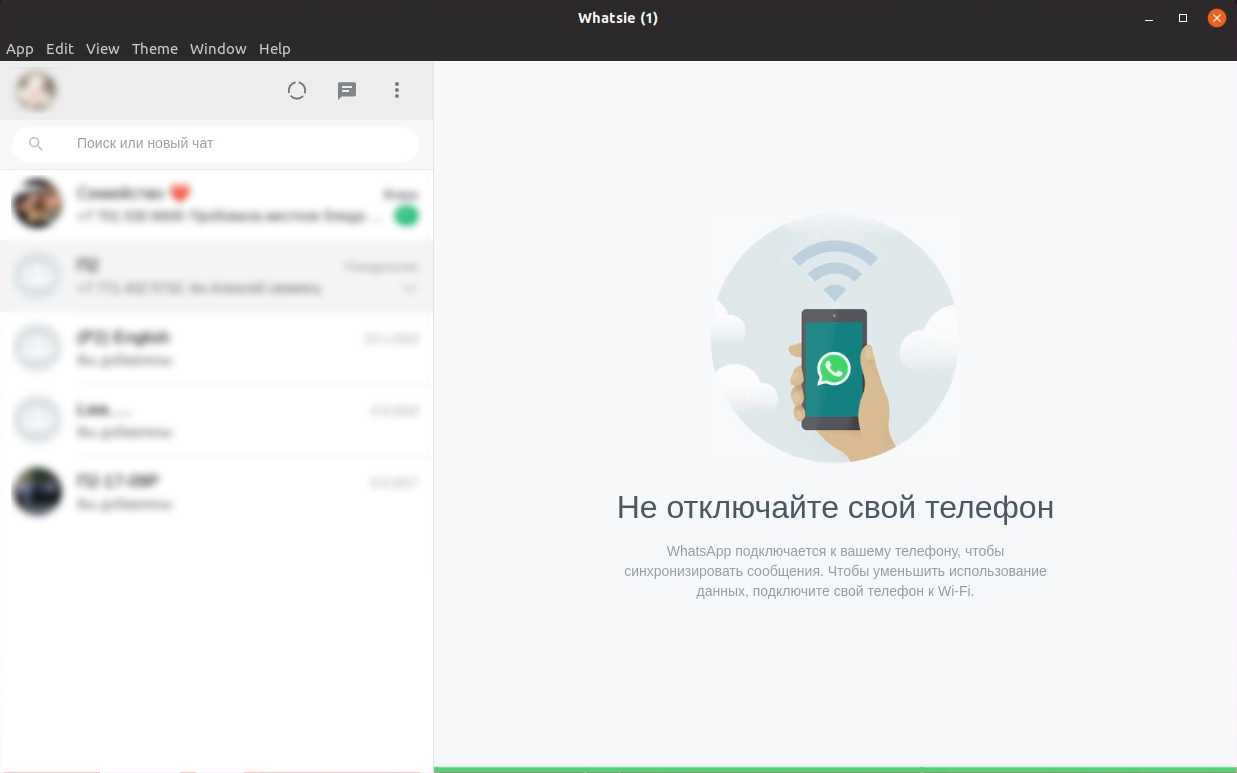
Task: Focus the 'Поиск или новый чат' search field
Action: pyautogui.click(x=216, y=144)
